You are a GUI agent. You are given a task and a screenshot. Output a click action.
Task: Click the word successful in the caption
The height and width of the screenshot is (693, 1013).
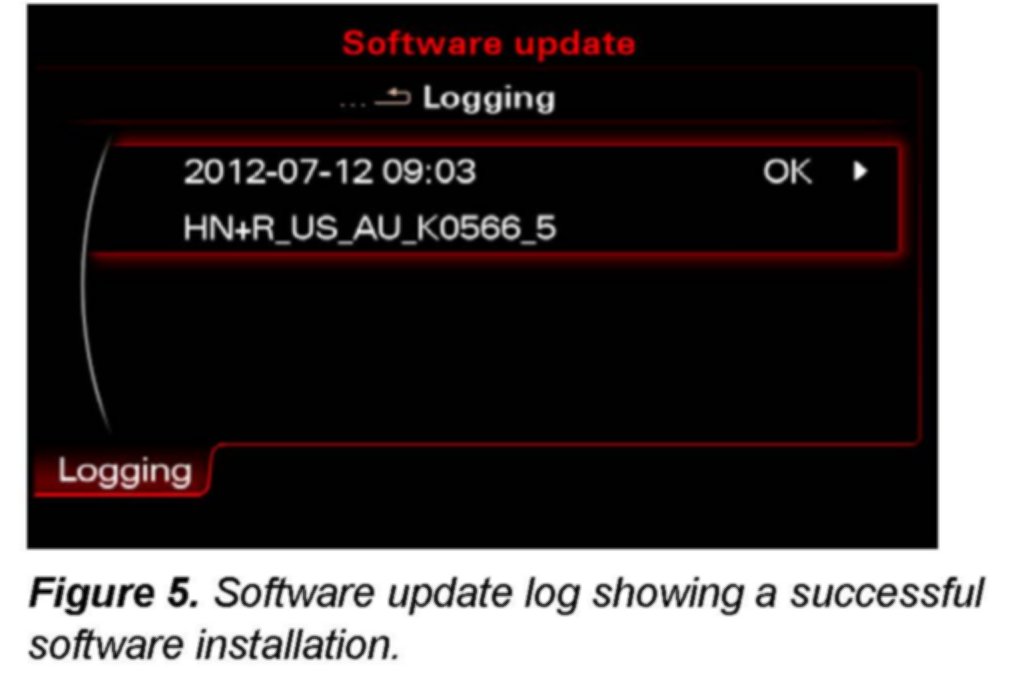886,593
